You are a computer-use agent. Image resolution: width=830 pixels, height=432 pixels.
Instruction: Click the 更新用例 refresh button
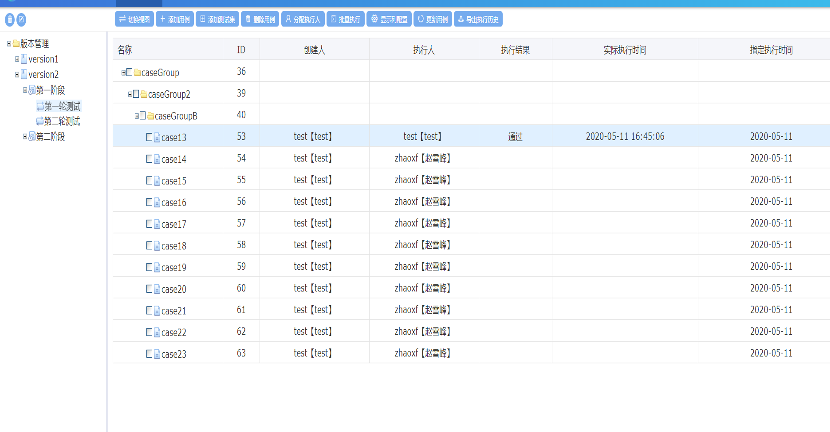click(431, 19)
